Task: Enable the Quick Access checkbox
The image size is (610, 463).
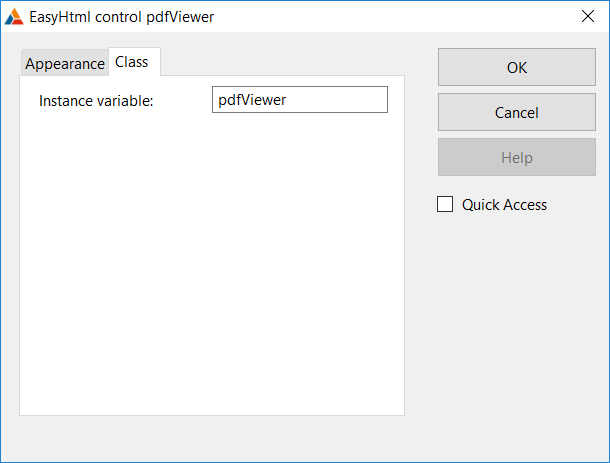Action: [445, 204]
